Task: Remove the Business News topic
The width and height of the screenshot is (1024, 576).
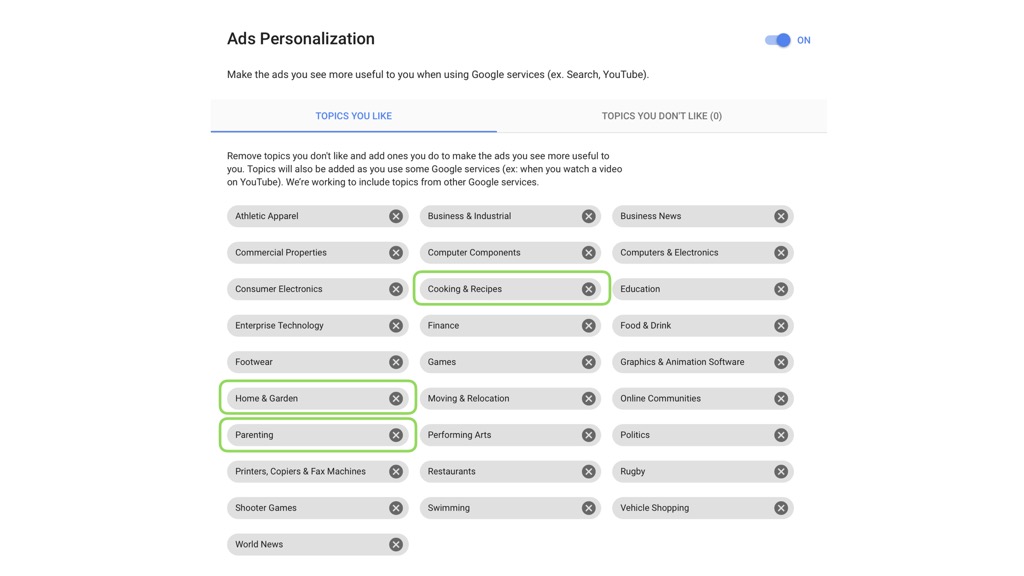Action: tap(781, 216)
